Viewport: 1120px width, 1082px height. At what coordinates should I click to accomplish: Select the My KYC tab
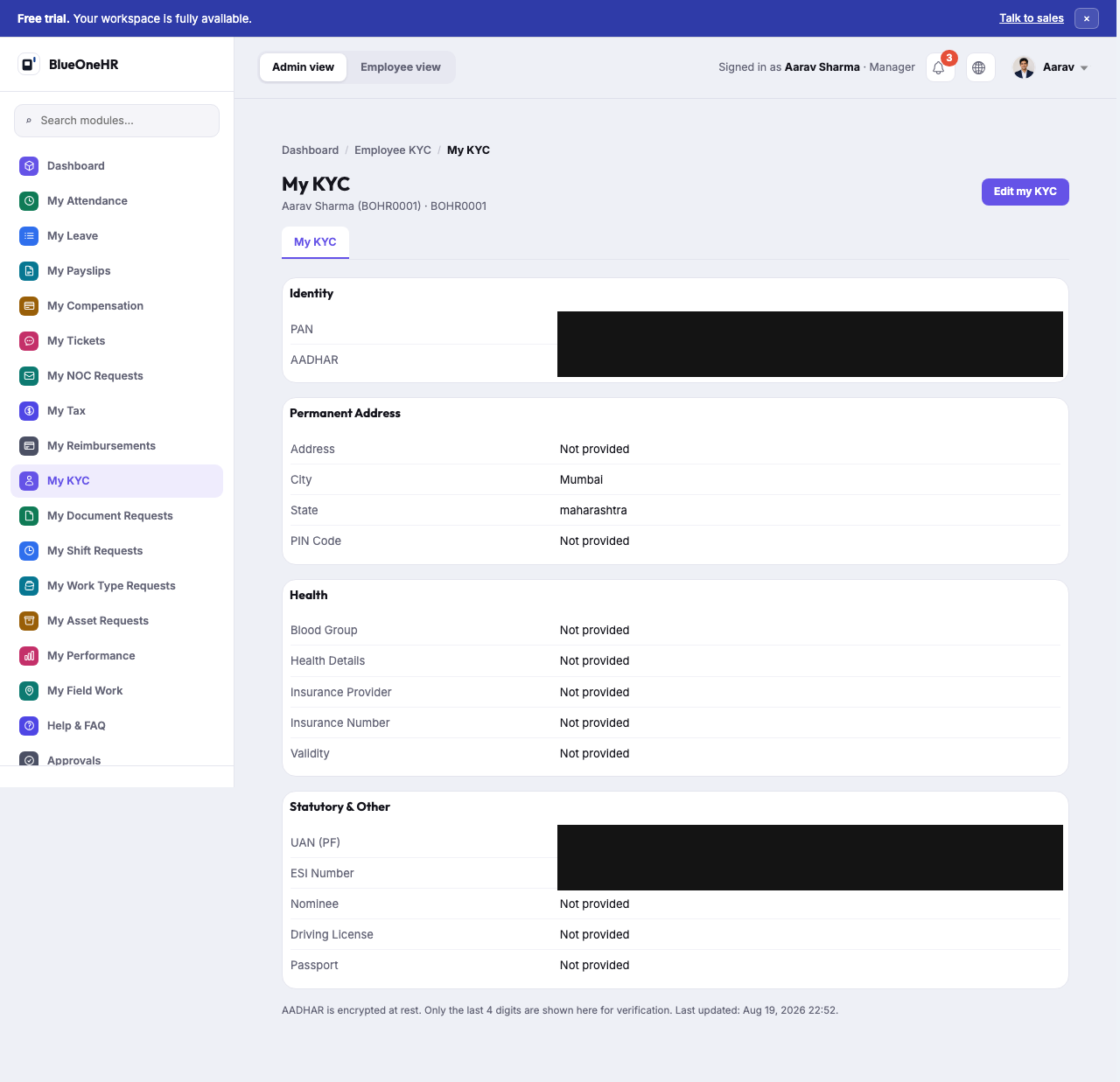[315, 242]
